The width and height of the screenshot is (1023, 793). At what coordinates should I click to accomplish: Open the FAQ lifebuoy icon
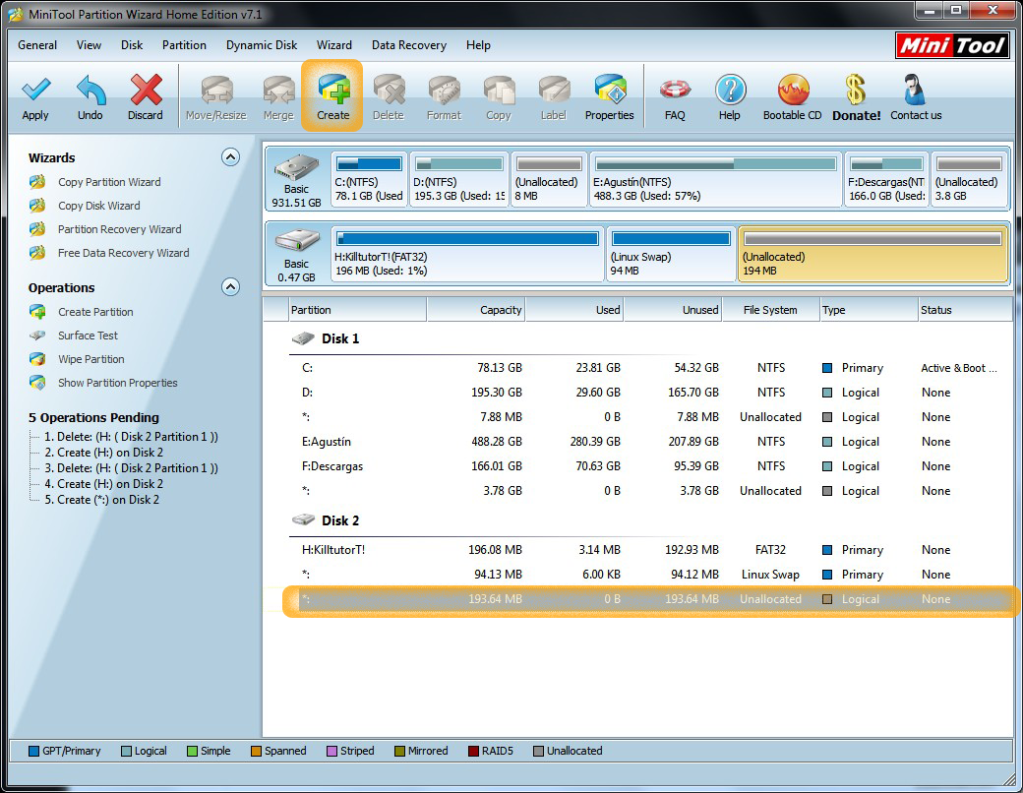(675, 98)
